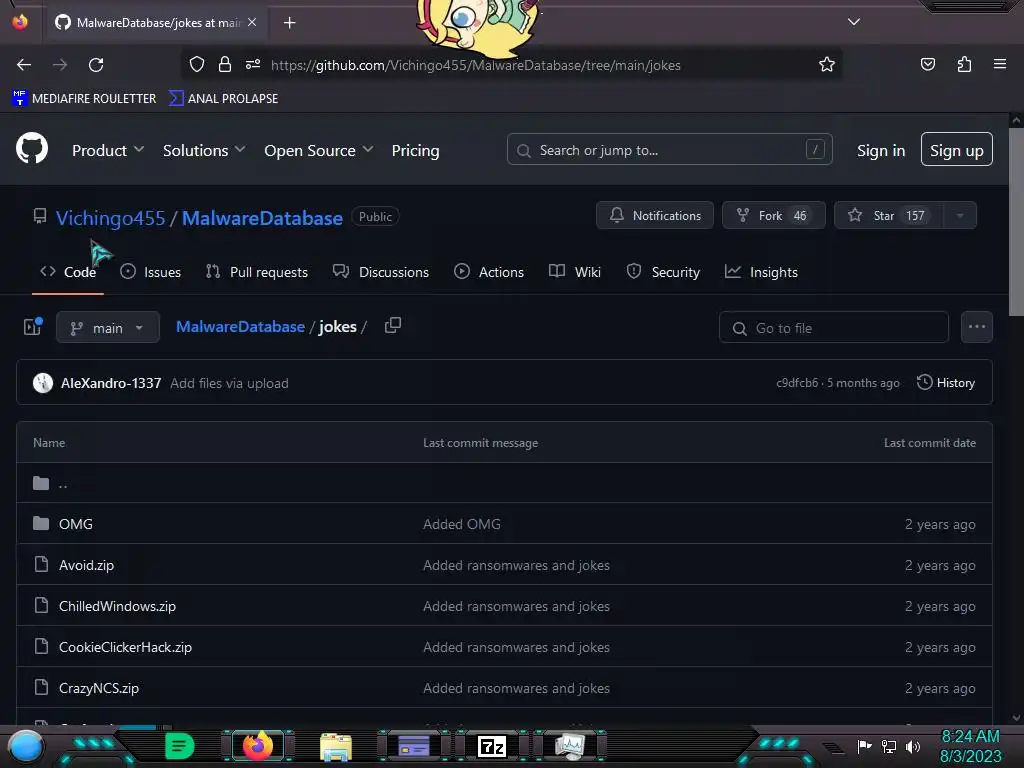The image size is (1024, 768).
Task: Open the Firefox taskbar icon
Action: click(257, 746)
